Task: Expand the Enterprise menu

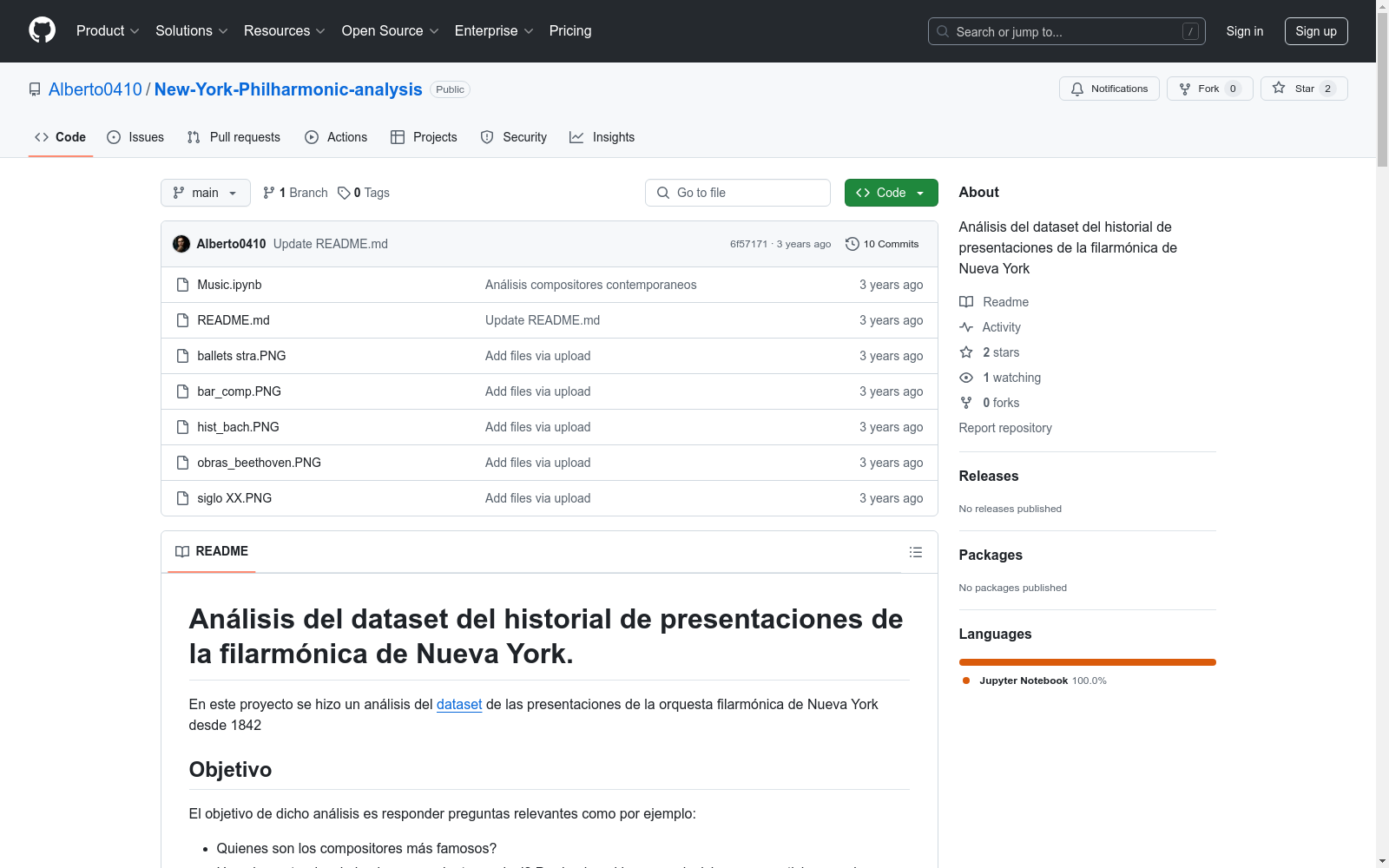Action: (x=494, y=30)
